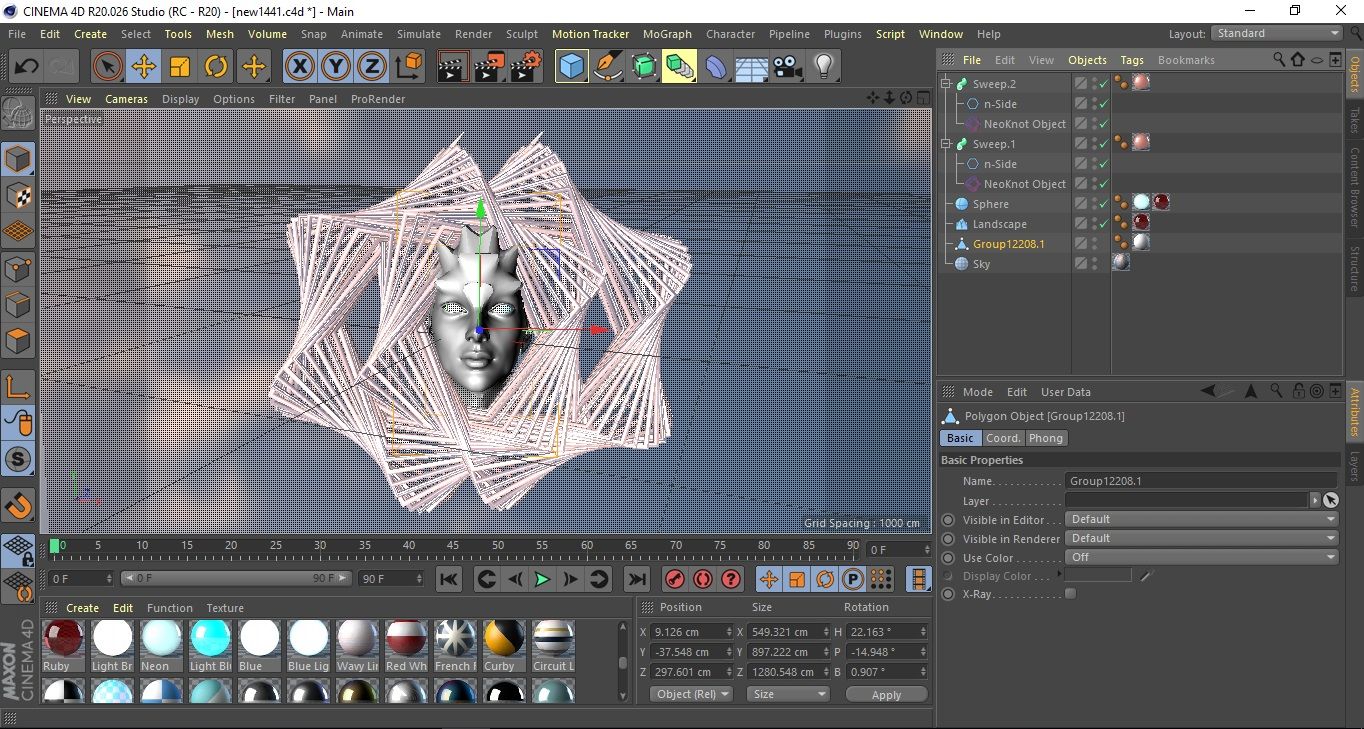
Task: Open the Visible in Editor dropdown
Action: click(1201, 520)
